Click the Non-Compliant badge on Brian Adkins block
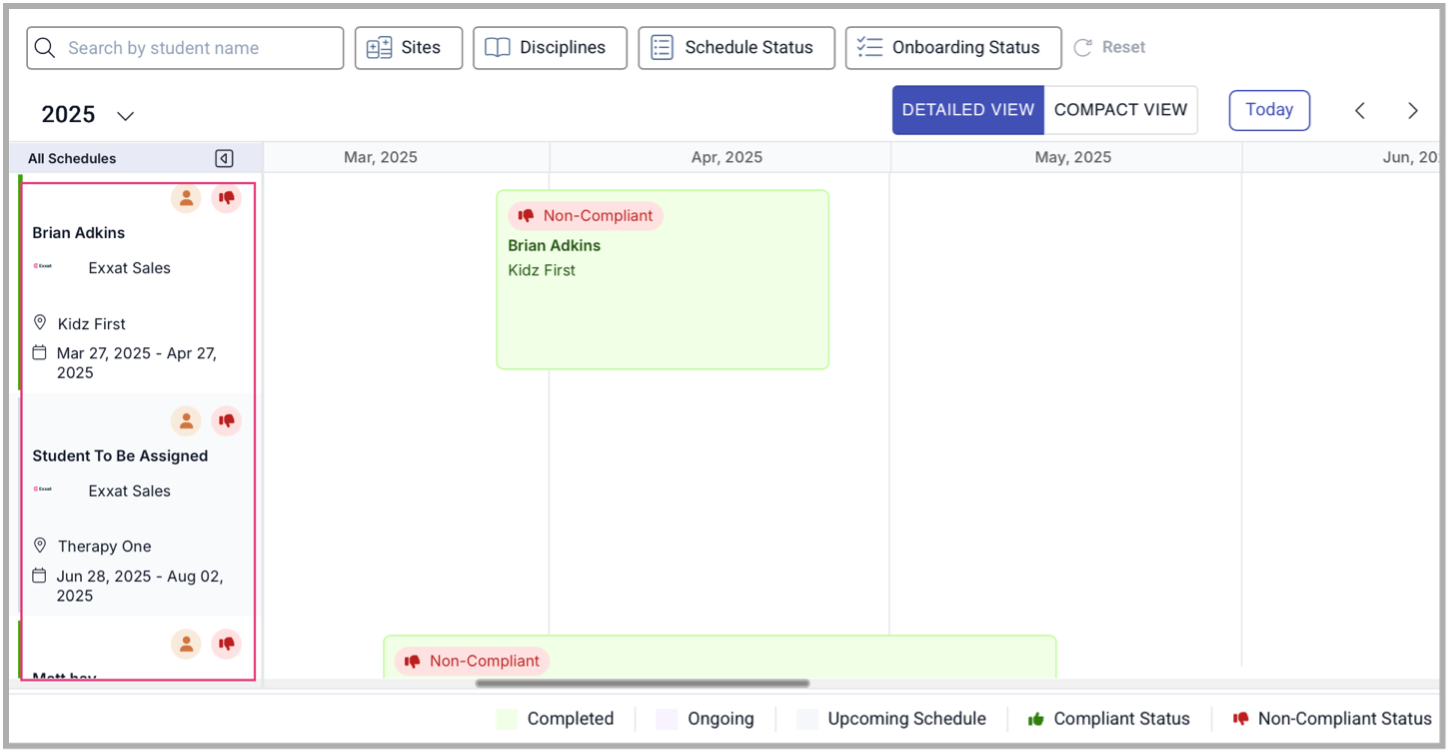The image size is (1451, 754). click(x=585, y=216)
